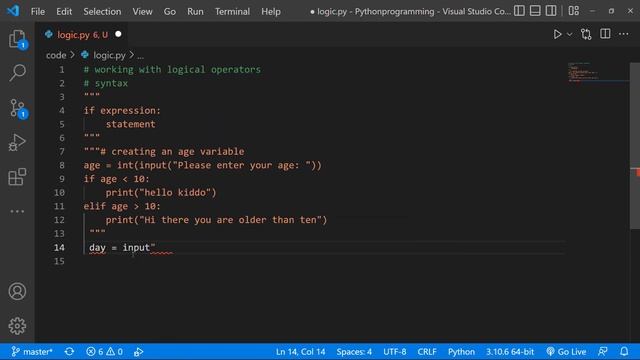
Task: Close logic.py tab via unsaved dot
Action: (118, 34)
